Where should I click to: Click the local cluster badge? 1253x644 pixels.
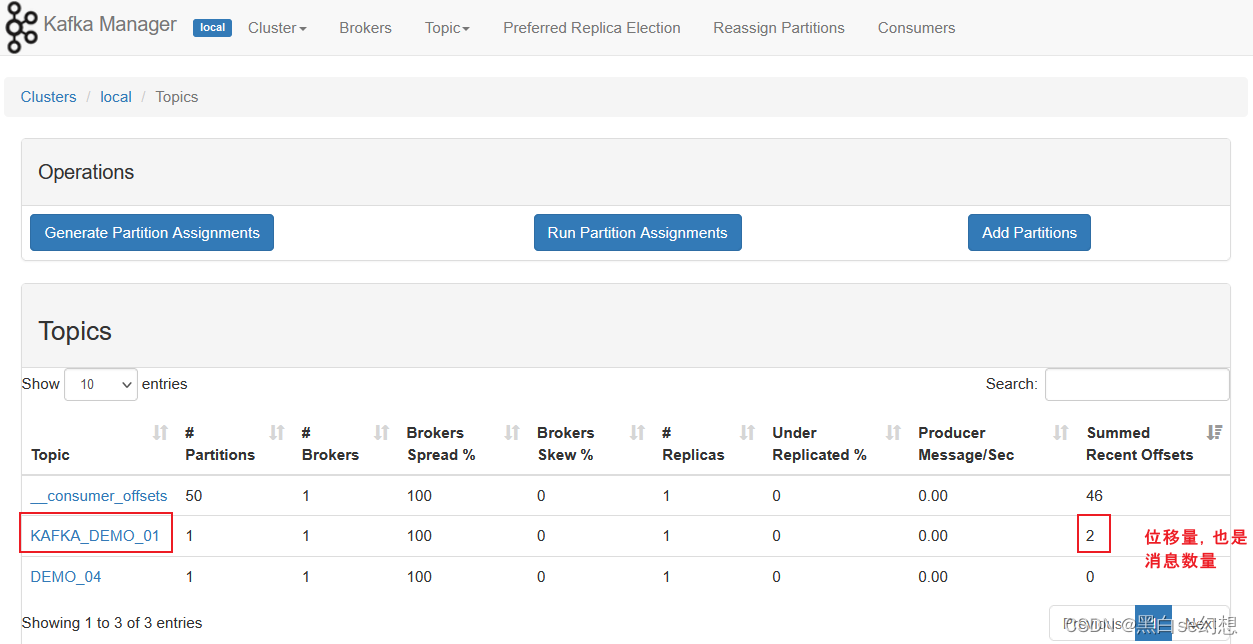[212, 28]
